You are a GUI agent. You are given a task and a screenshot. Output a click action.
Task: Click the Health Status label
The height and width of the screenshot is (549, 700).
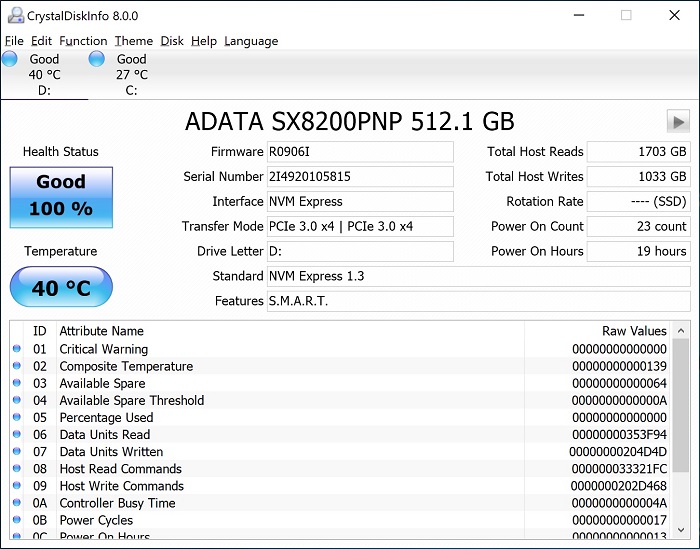click(61, 152)
